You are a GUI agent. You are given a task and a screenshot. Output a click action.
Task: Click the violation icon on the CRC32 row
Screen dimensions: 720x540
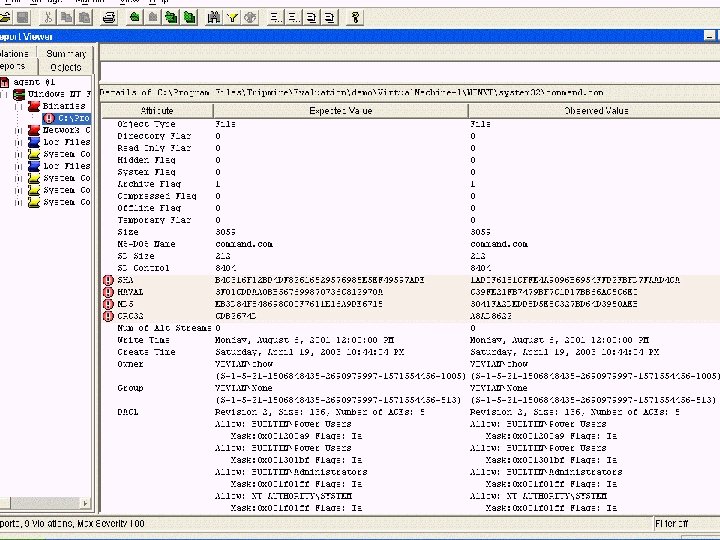pos(108,316)
